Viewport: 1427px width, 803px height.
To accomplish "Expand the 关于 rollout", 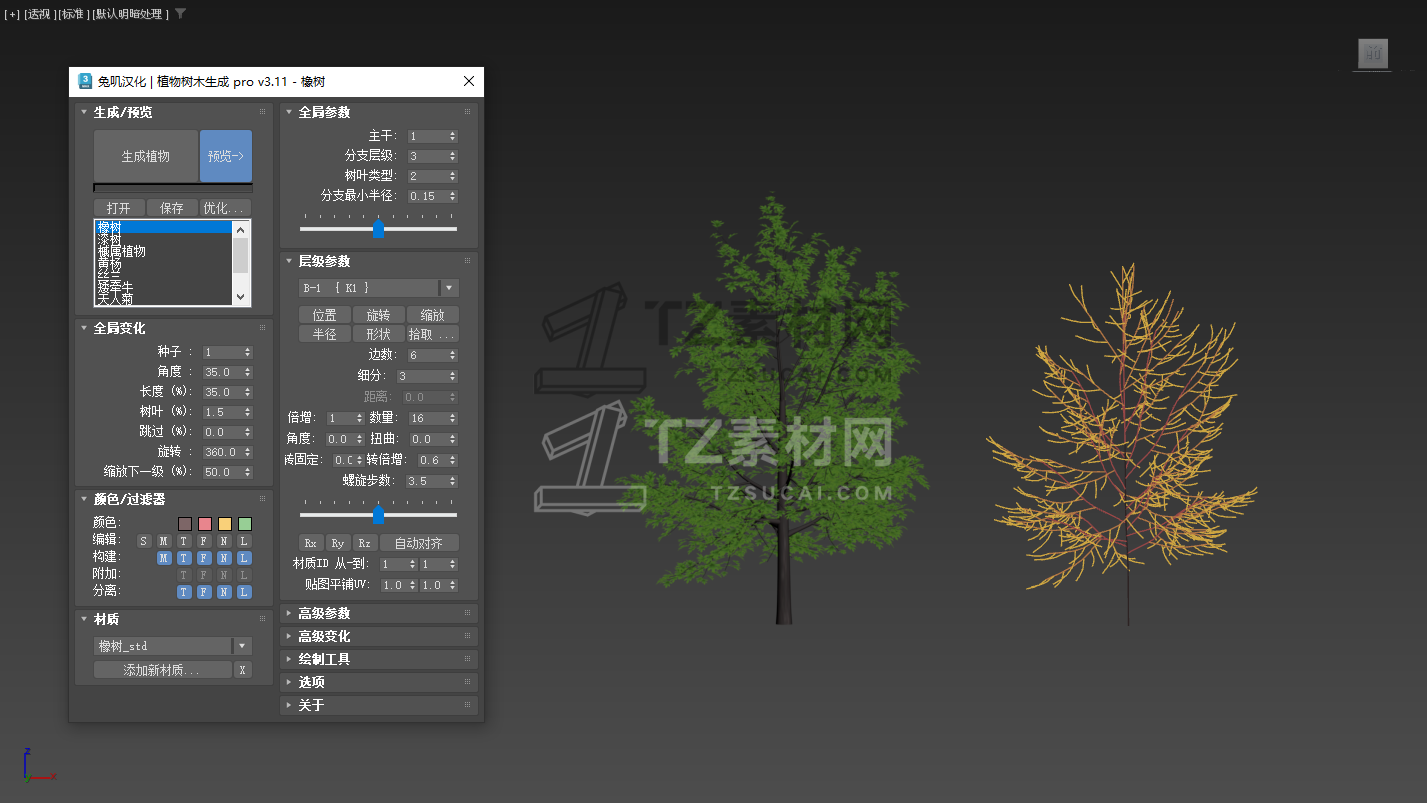I will pos(379,705).
